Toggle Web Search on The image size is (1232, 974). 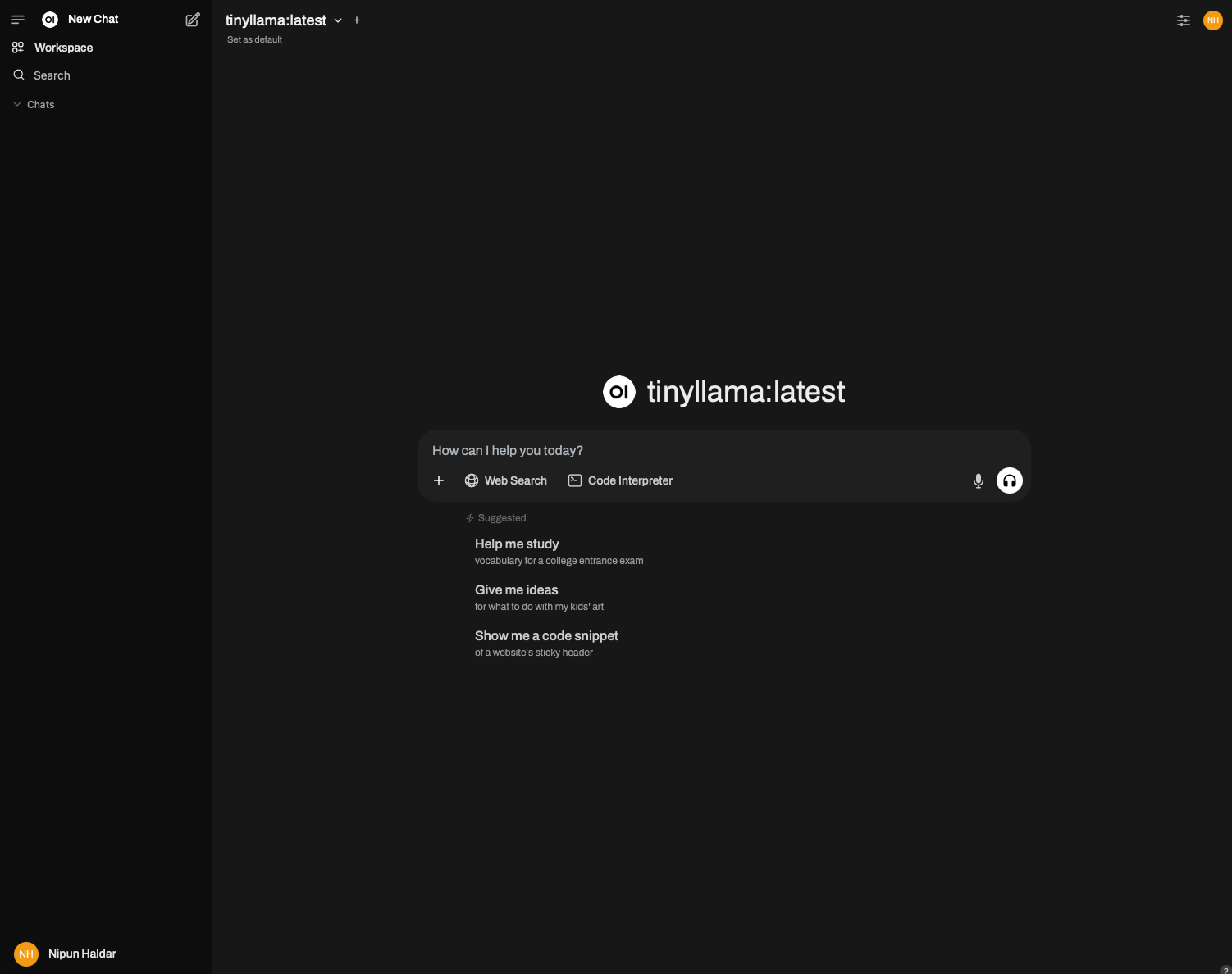click(x=506, y=480)
